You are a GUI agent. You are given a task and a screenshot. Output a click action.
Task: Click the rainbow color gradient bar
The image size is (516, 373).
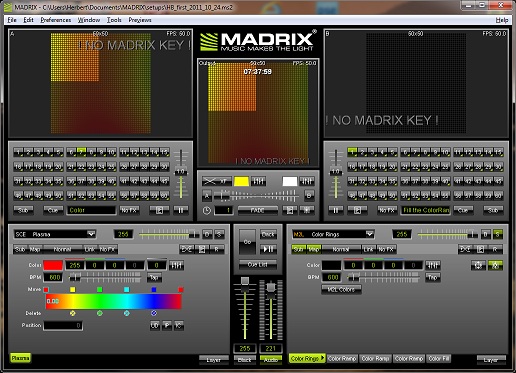click(x=113, y=301)
